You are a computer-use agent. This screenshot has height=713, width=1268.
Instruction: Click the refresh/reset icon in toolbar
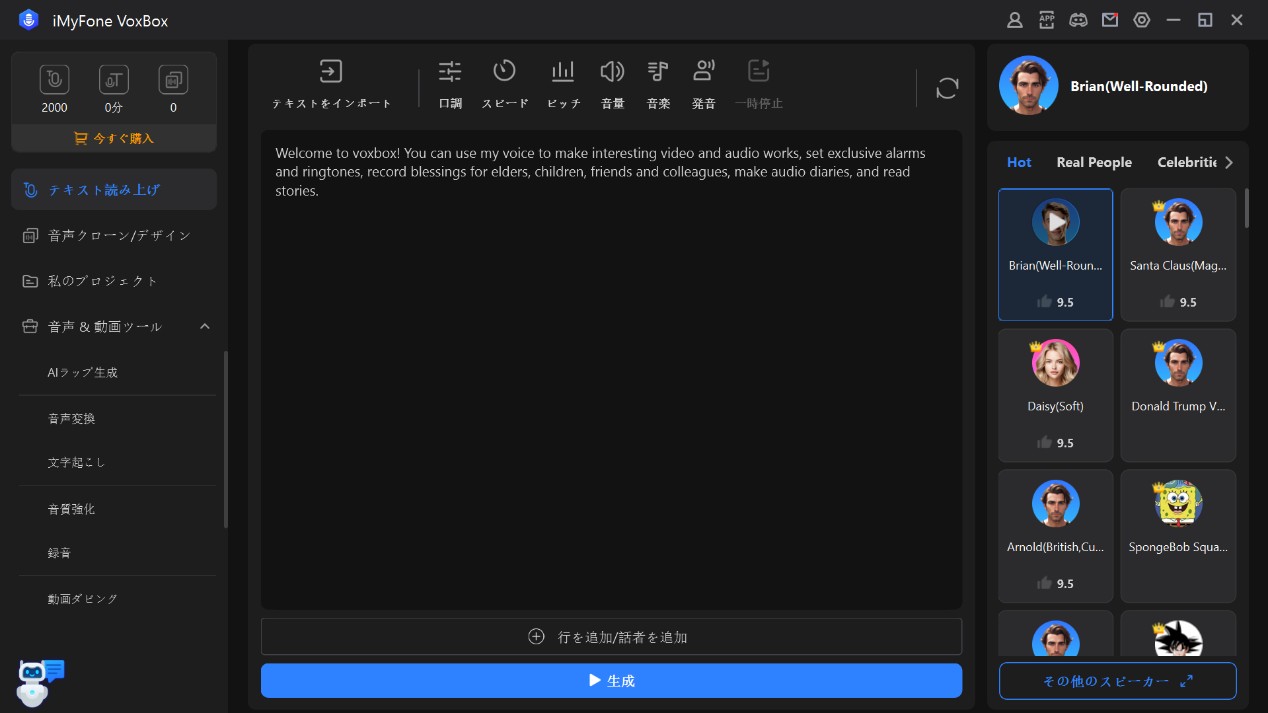[947, 88]
